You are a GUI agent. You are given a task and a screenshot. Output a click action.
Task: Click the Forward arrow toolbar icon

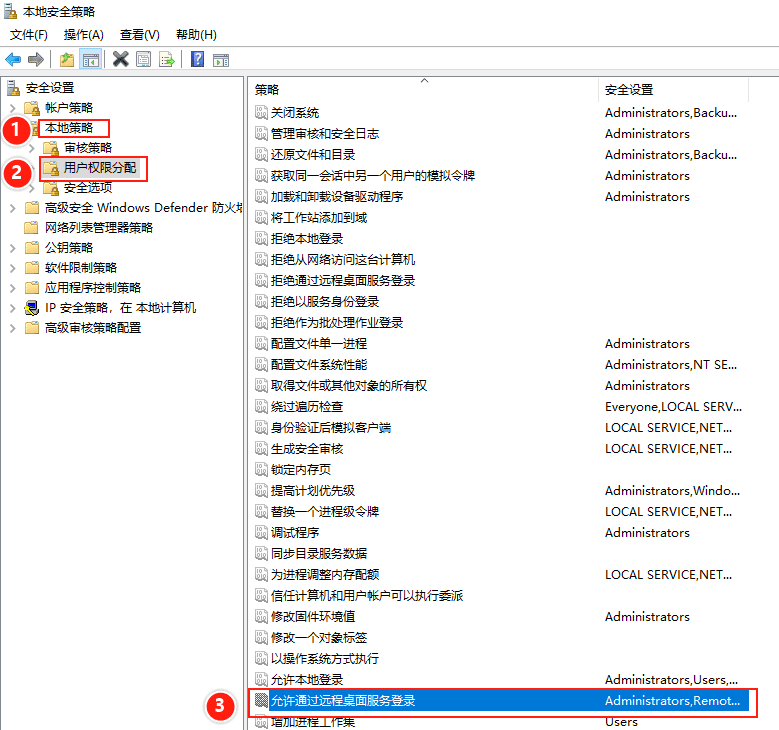pos(36,60)
